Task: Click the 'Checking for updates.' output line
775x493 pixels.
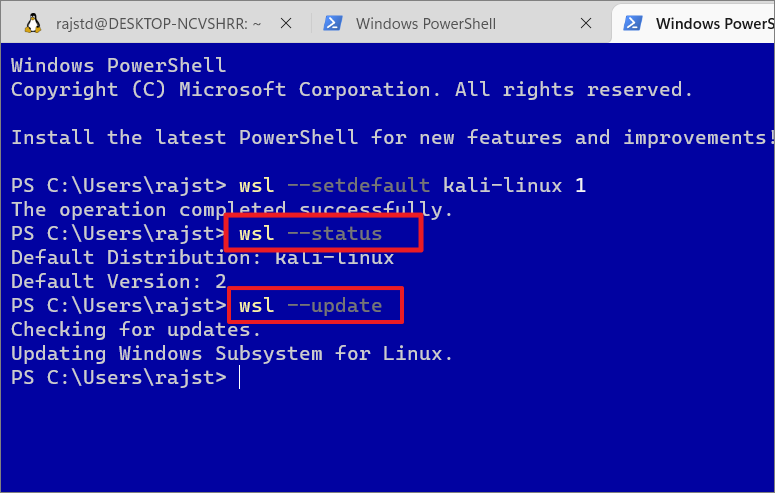Action: 135,329
